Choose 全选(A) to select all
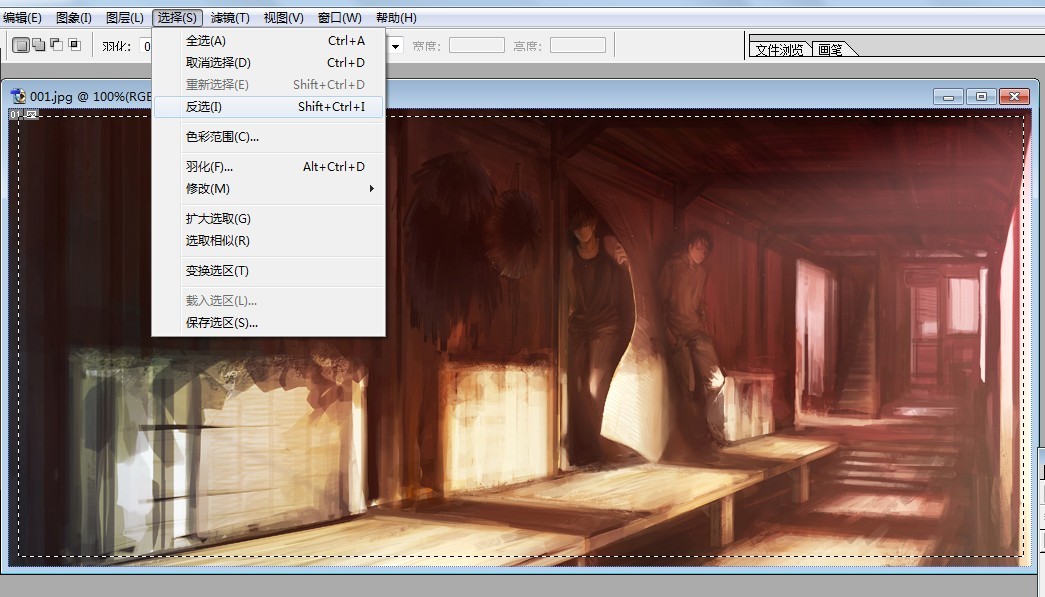The image size is (1045, 597). 269,41
